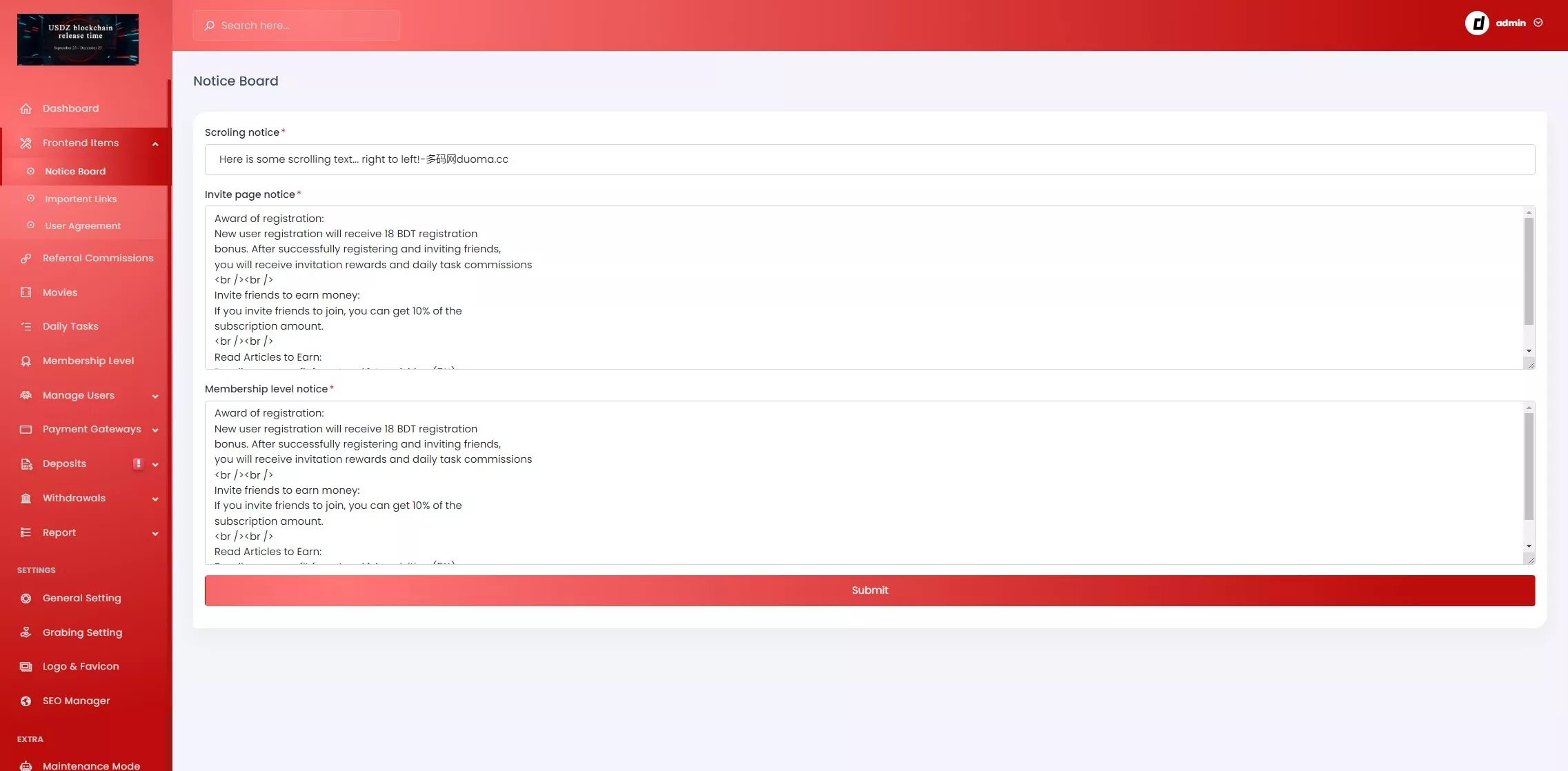Click the SEO Manager globe icon
Screen dimensions: 1568x771
tap(26, 701)
